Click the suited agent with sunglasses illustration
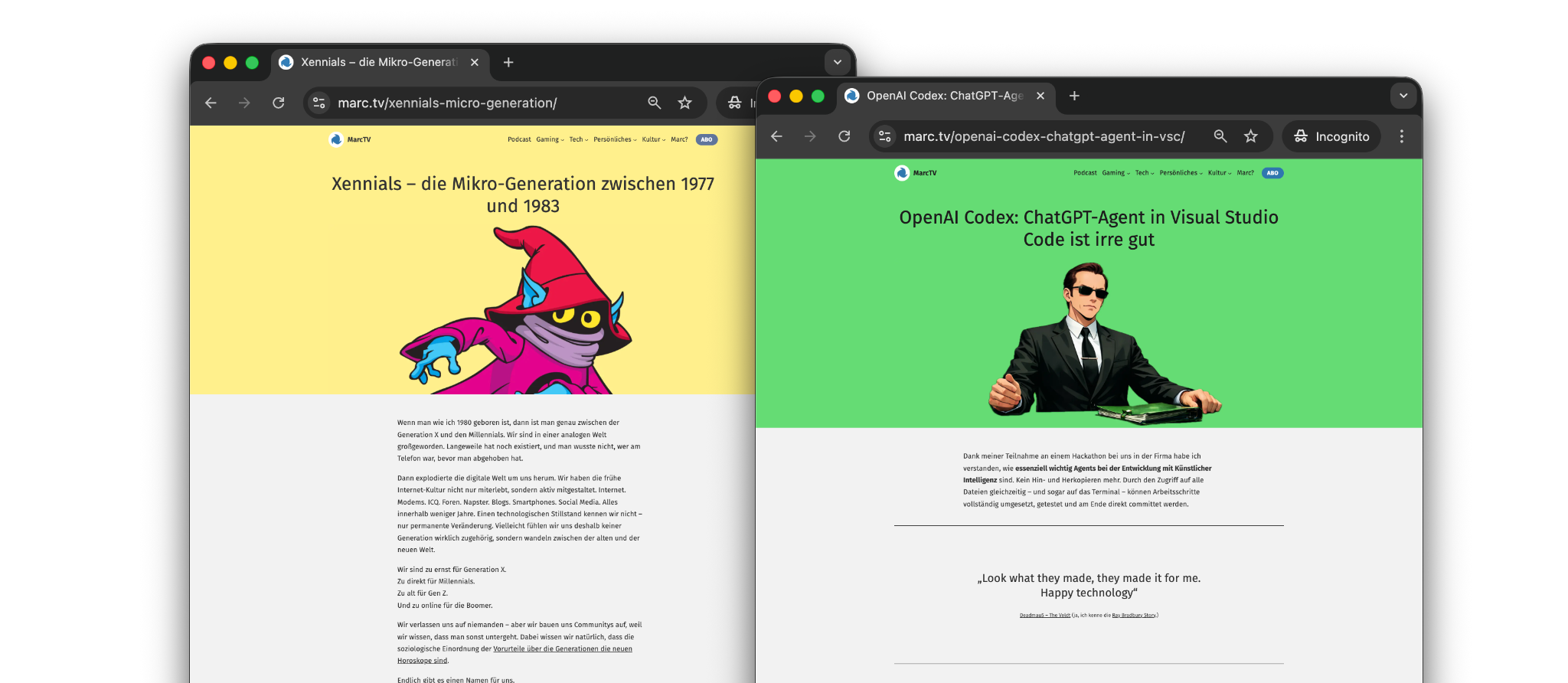Viewport: 1568px width, 683px height. pos(1105,343)
